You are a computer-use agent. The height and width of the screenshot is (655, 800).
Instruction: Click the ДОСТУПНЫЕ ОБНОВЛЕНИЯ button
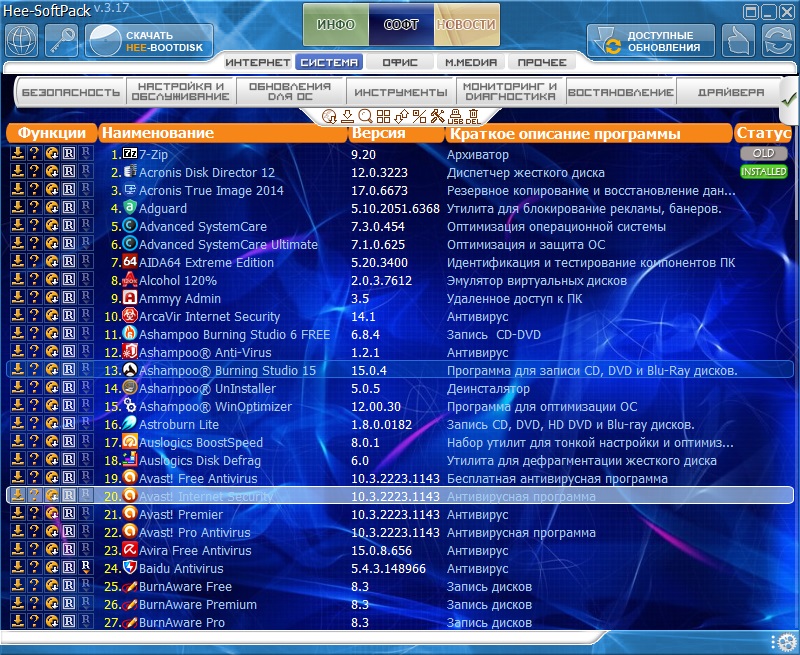coord(650,41)
